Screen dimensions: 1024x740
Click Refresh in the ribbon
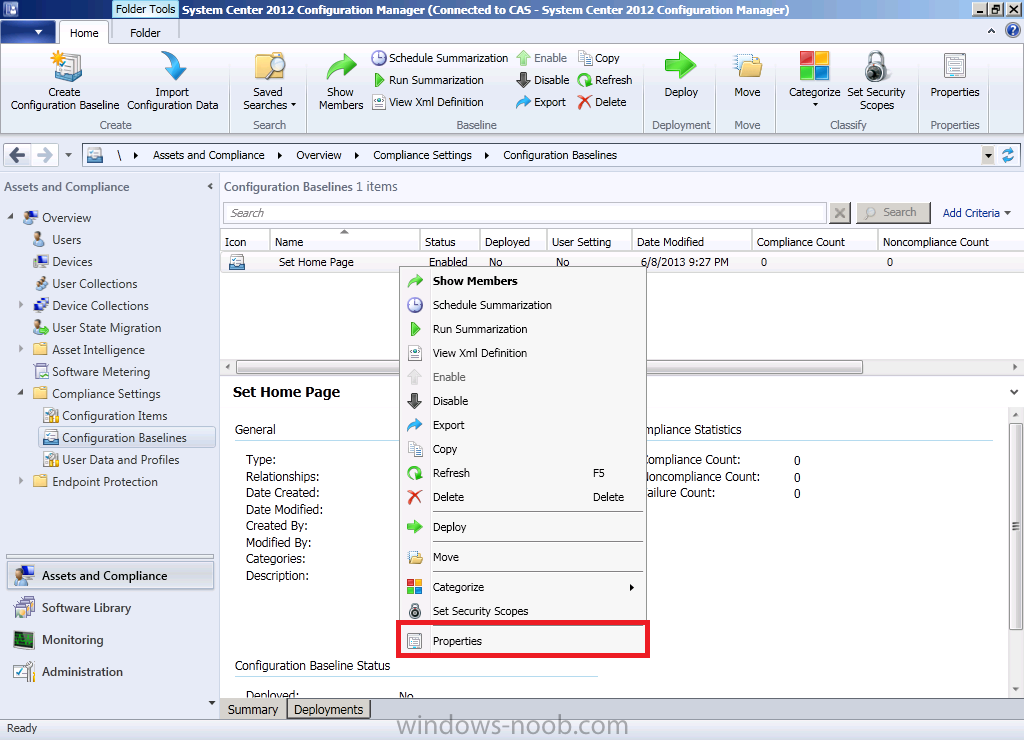605,80
